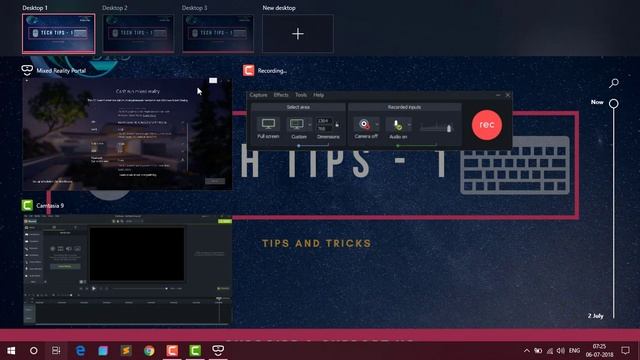This screenshot has width=640, height=360.
Task: Switch to Desktop 1 thumbnail
Action: [x=58, y=33]
